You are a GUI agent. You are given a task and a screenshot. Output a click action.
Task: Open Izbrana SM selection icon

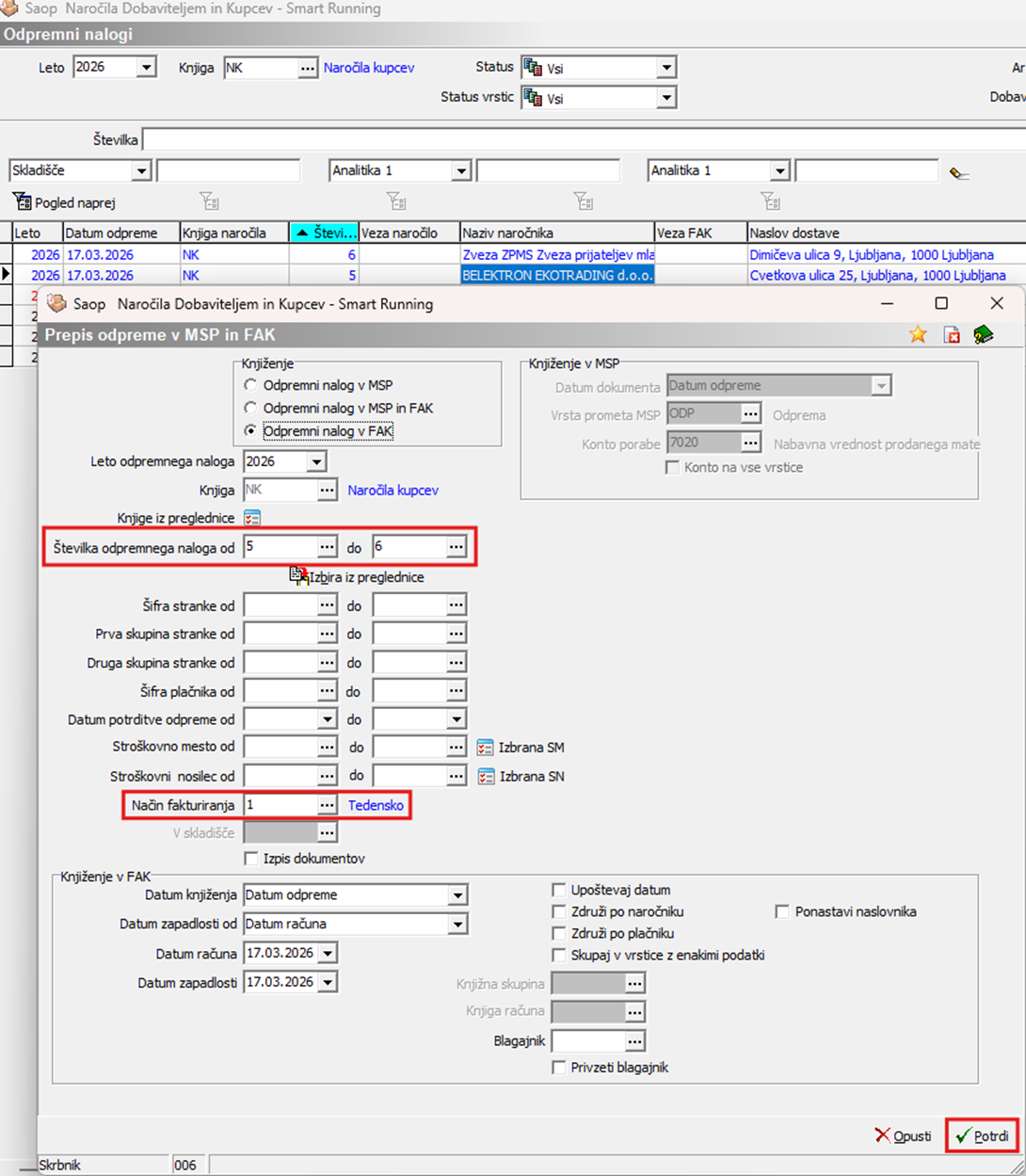[x=486, y=748]
